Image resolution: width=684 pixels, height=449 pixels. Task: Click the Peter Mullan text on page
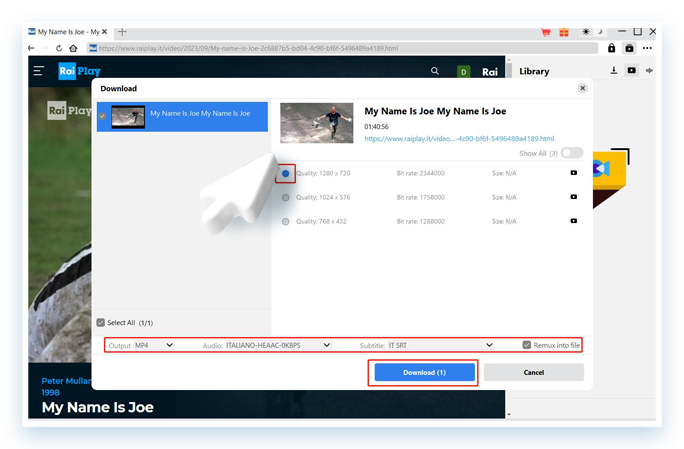tap(66, 381)
